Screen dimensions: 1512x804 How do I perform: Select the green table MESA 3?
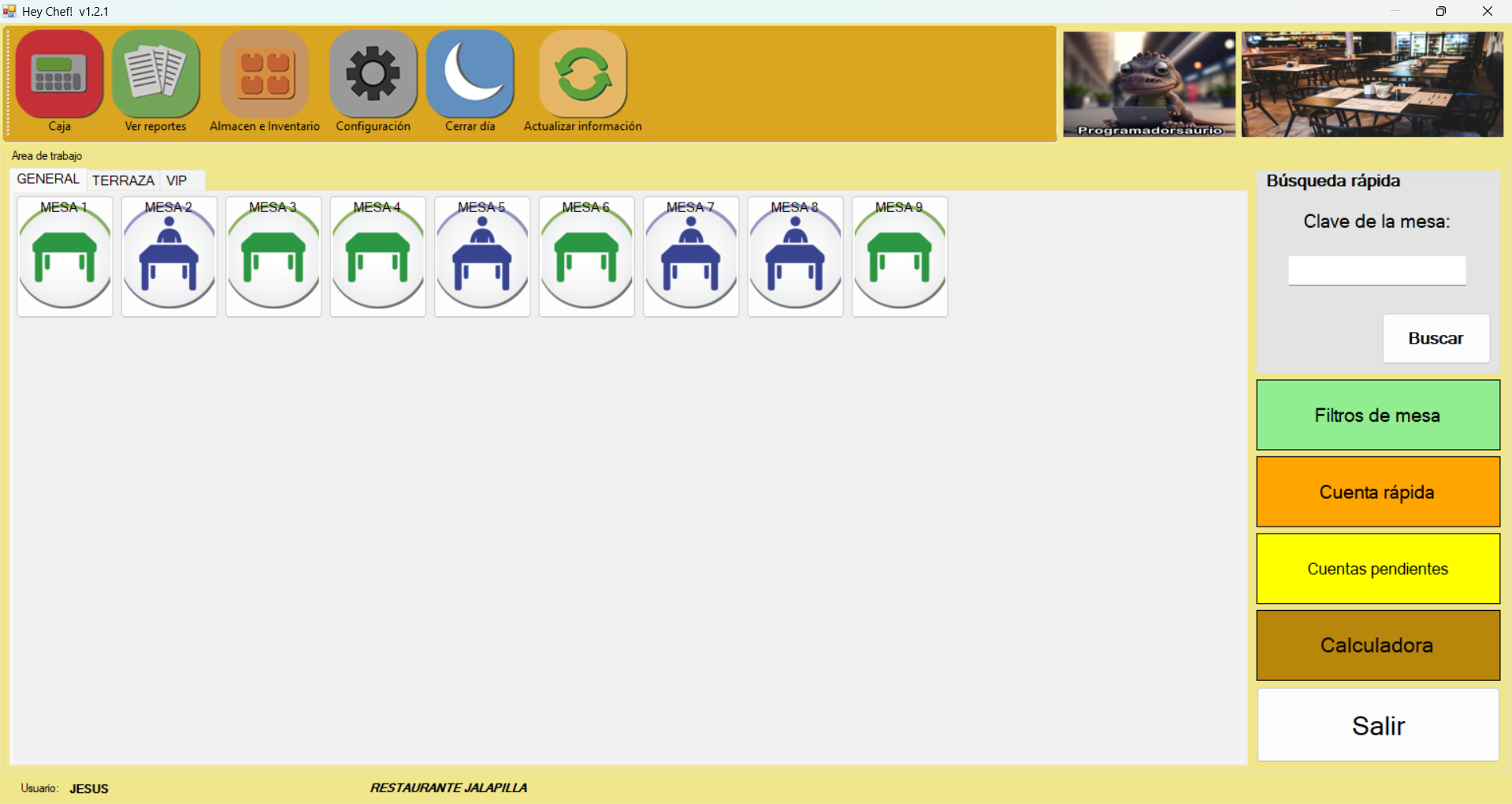point(273,257)
